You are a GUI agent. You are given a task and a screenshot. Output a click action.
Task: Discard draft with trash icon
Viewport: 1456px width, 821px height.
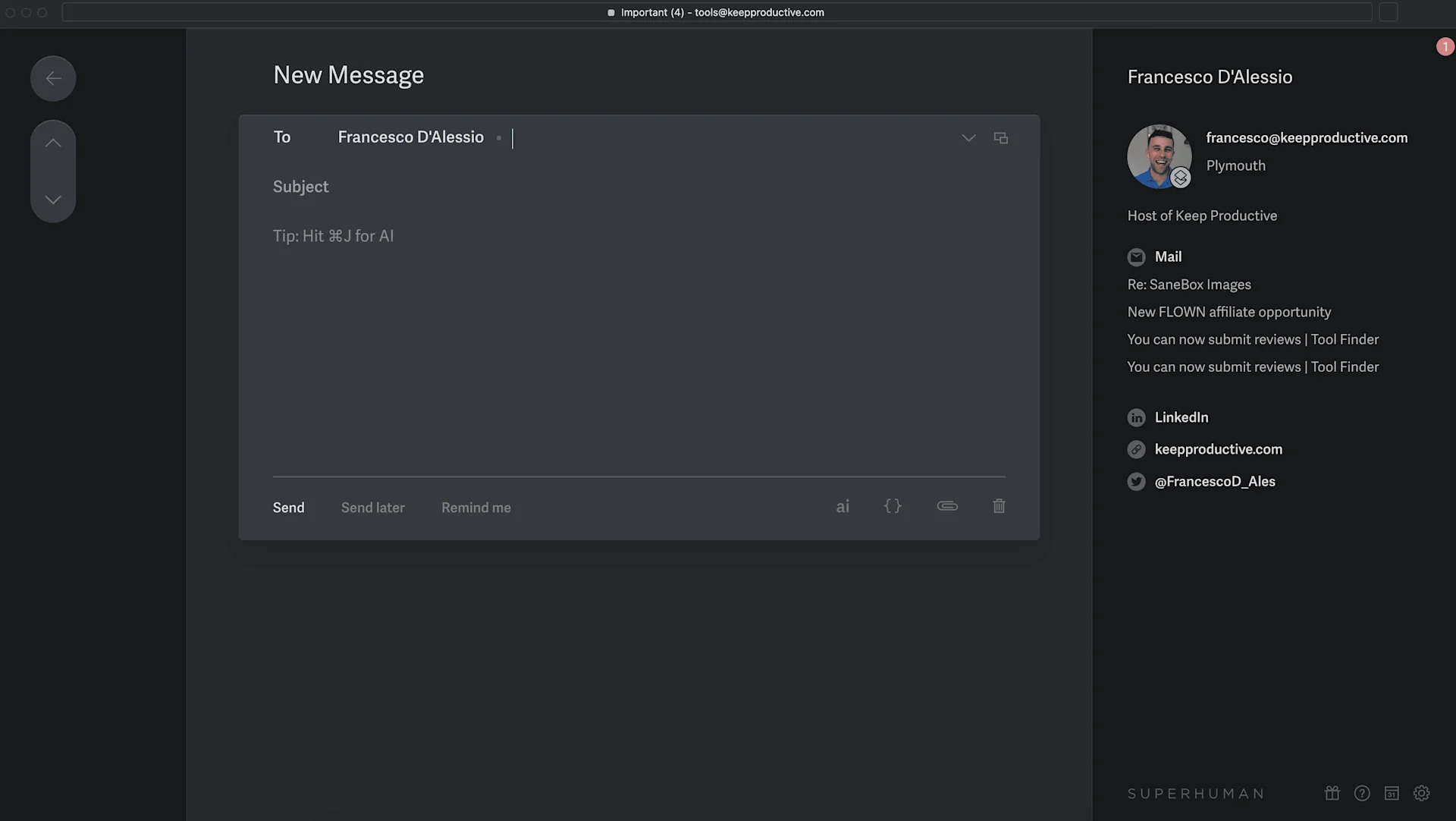999,506
